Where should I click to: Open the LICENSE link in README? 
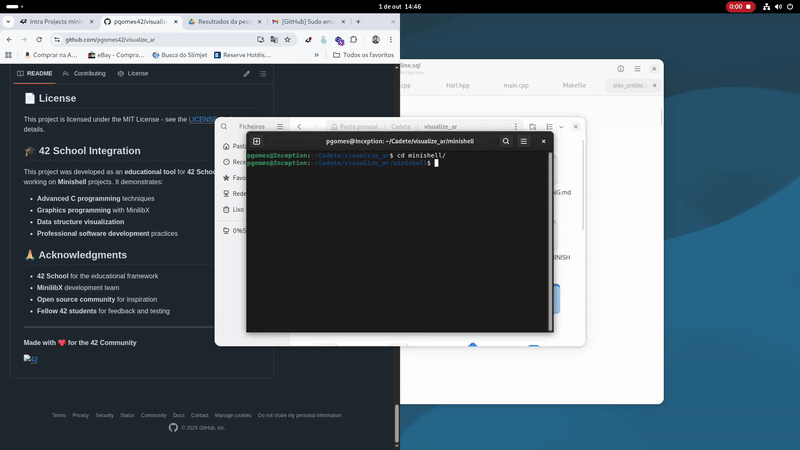(203, 119)
